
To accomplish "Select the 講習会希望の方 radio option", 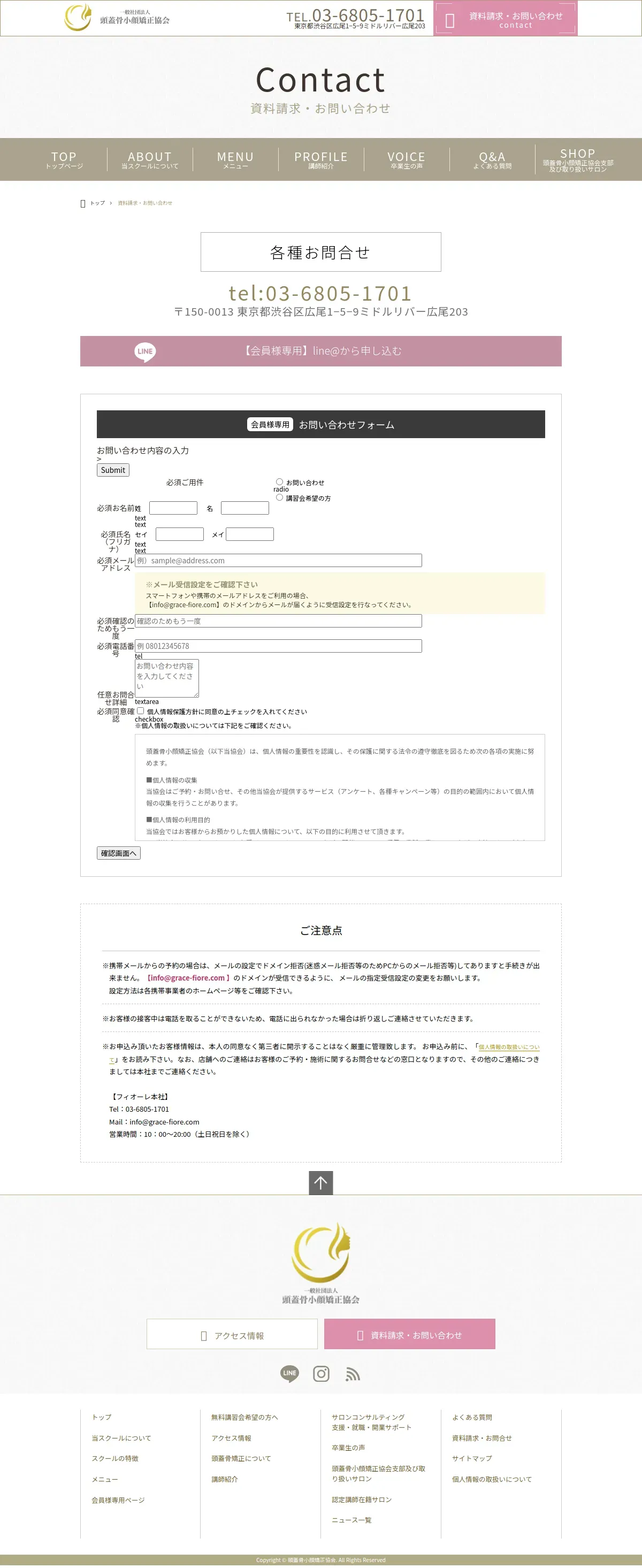I will tap(279, 498).
